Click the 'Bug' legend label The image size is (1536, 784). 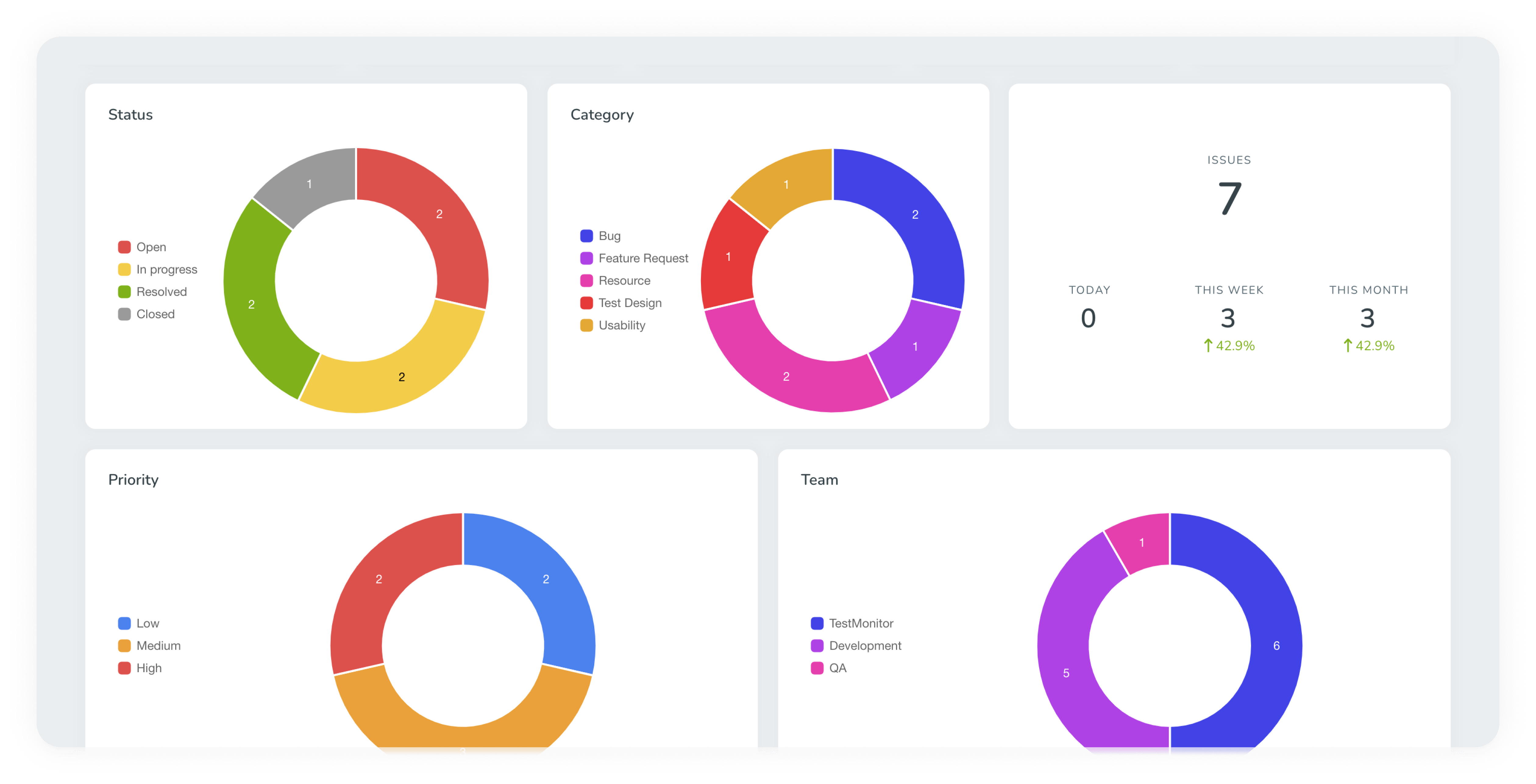[610, 236]
